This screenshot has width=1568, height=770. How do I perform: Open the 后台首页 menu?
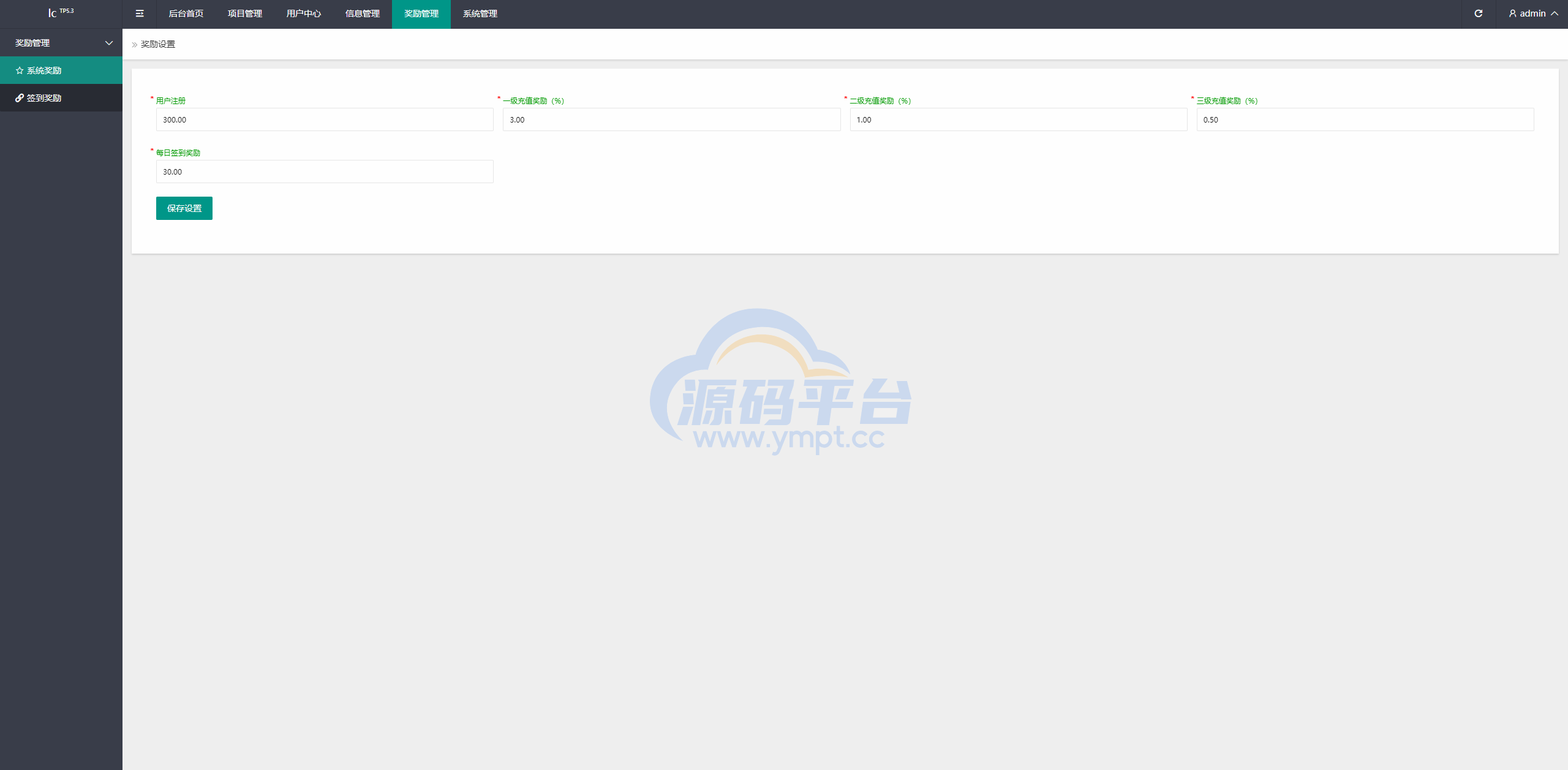point(186,13)
